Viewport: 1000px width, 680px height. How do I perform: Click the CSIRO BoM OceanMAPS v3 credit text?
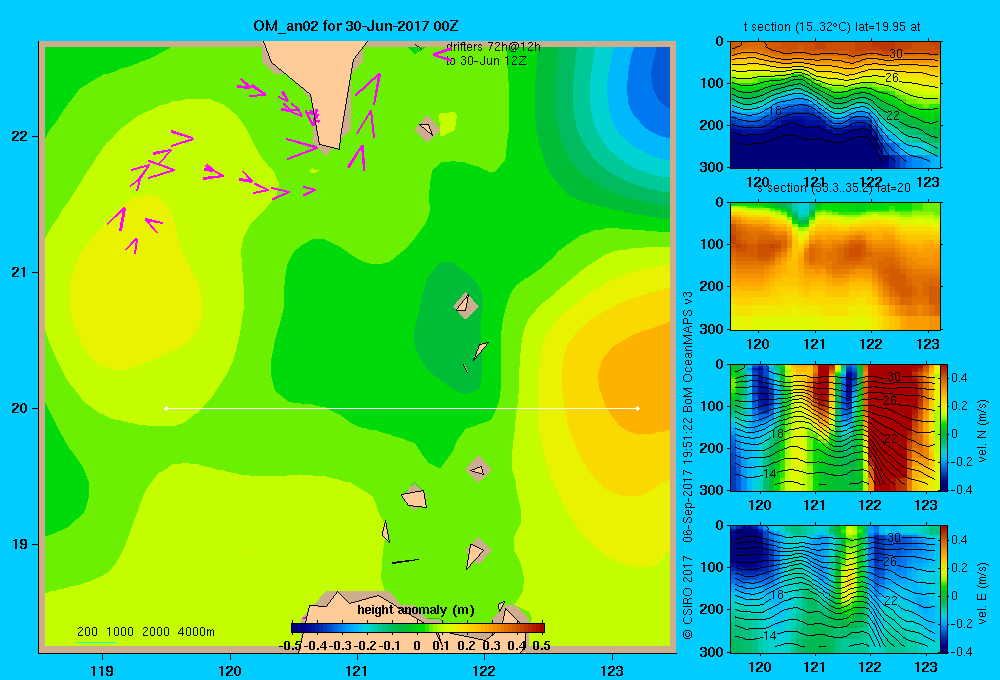(x=688, y=465)
